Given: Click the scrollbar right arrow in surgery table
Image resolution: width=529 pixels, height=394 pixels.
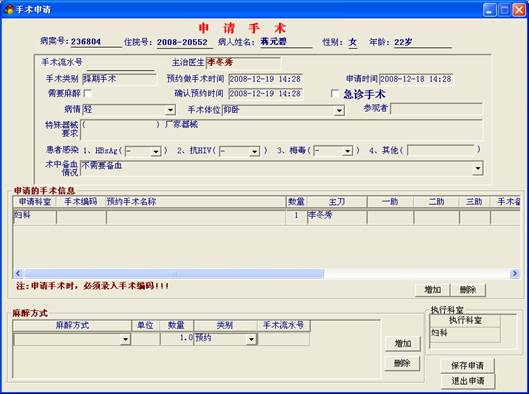Looking at the screenshot, I should 515,273.
